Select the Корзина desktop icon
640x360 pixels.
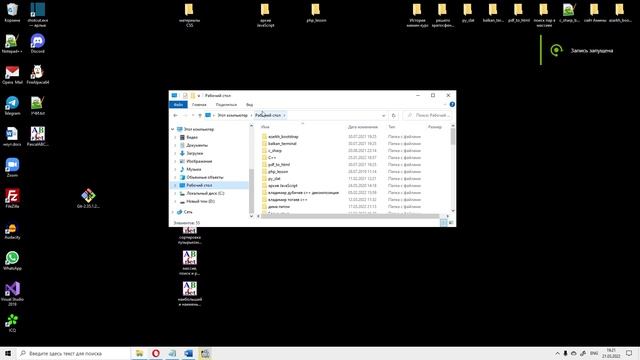pos(12,12)
